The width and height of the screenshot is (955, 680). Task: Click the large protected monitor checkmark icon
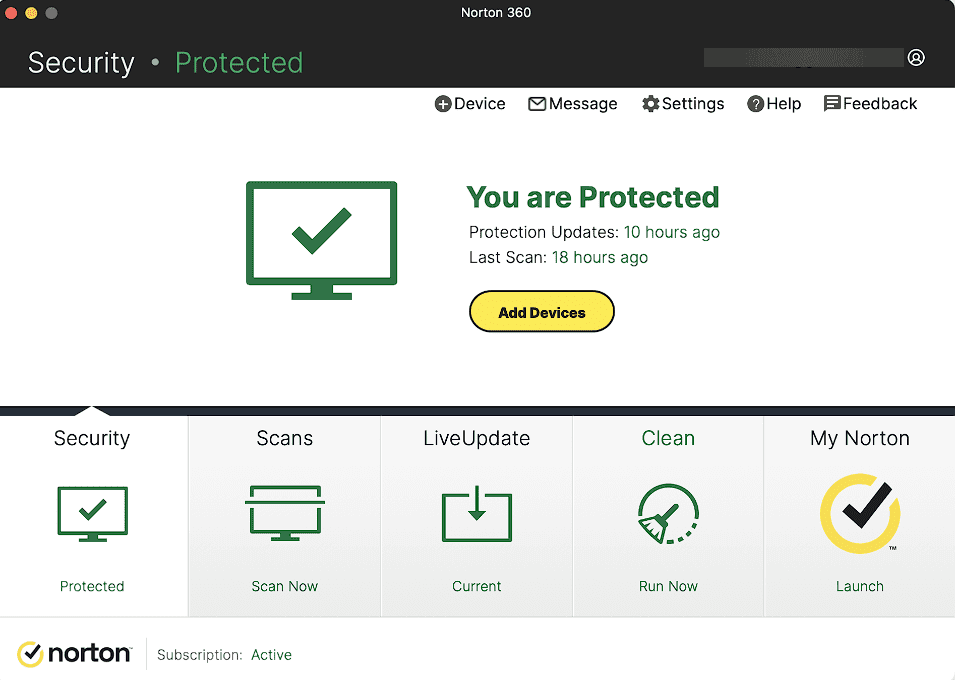point(322,240)
